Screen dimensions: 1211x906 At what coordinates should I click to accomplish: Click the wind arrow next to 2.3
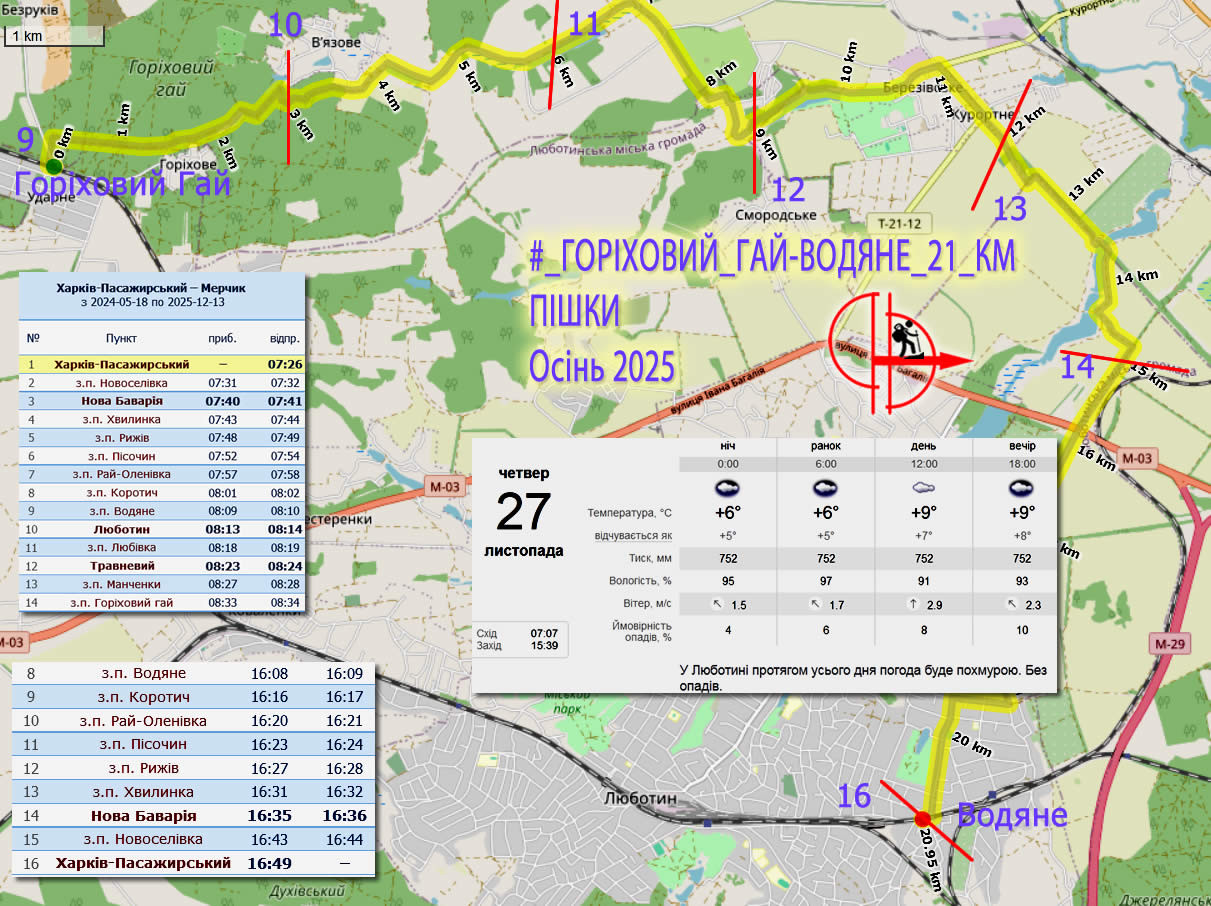1011,605
